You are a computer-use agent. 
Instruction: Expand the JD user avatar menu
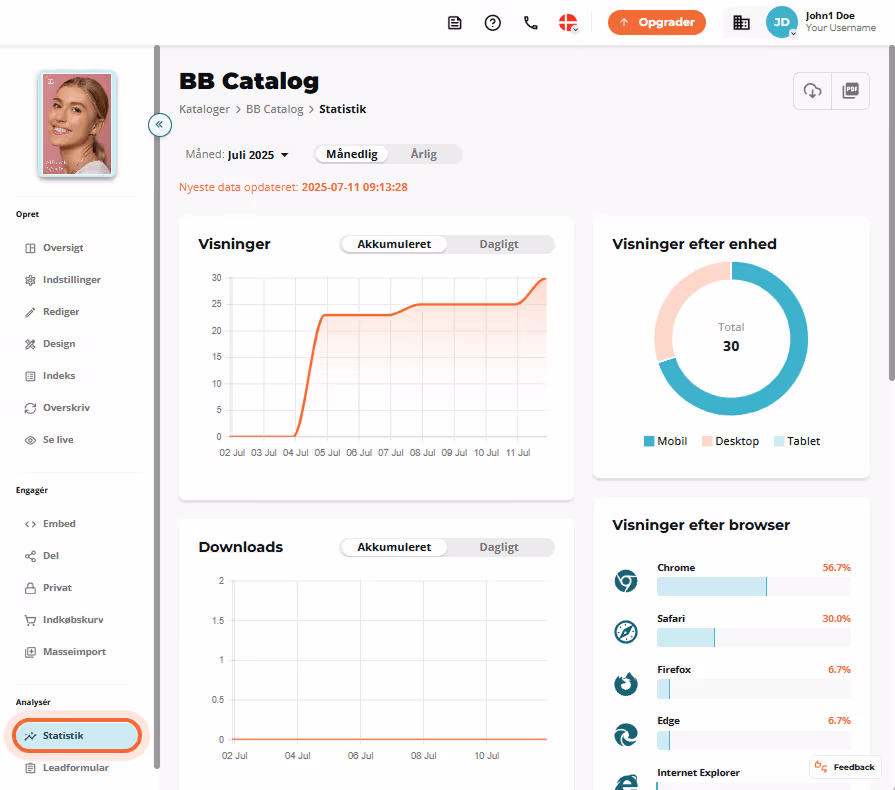[781, 22]
